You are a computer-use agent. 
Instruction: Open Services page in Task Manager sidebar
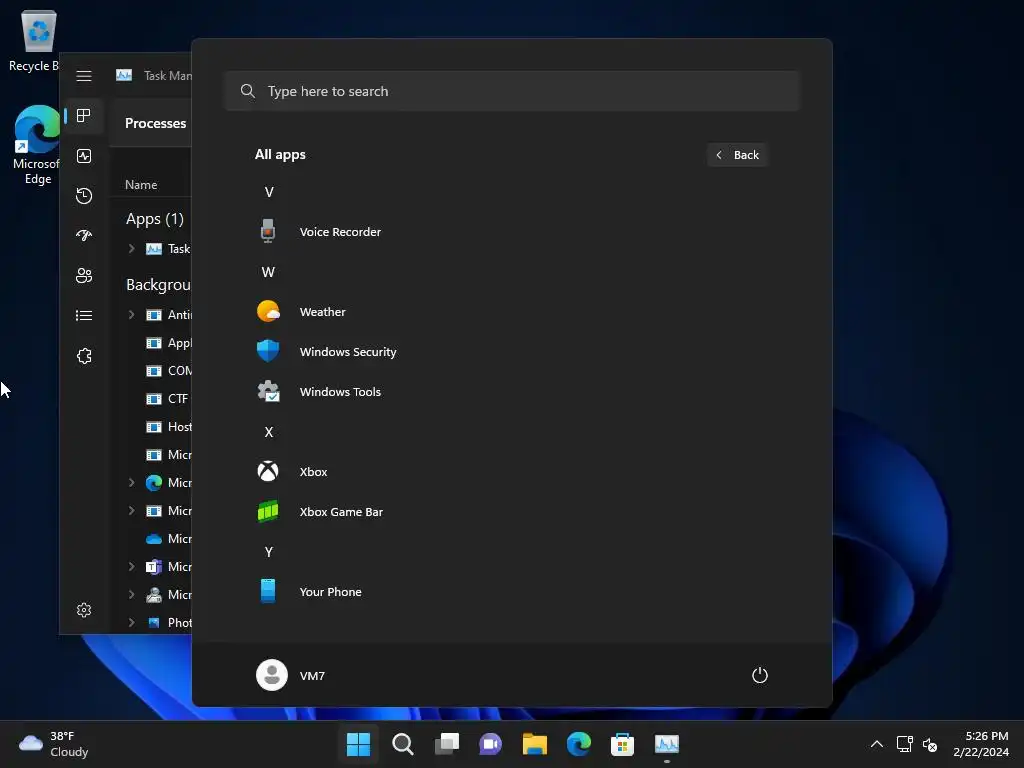click(84, 356)
